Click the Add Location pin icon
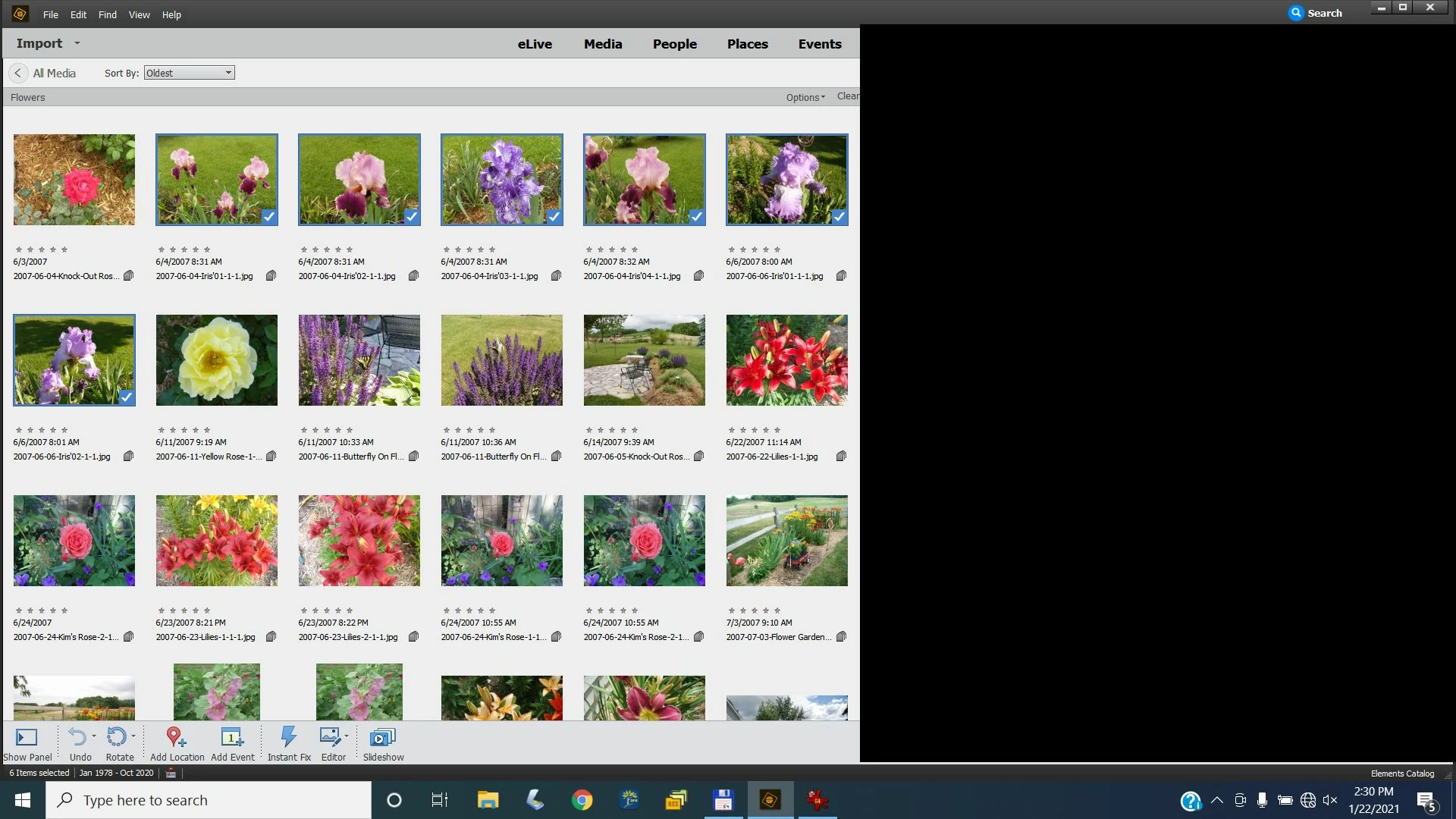This screenshot has height=819, width=1456. (x=176, y=737)
